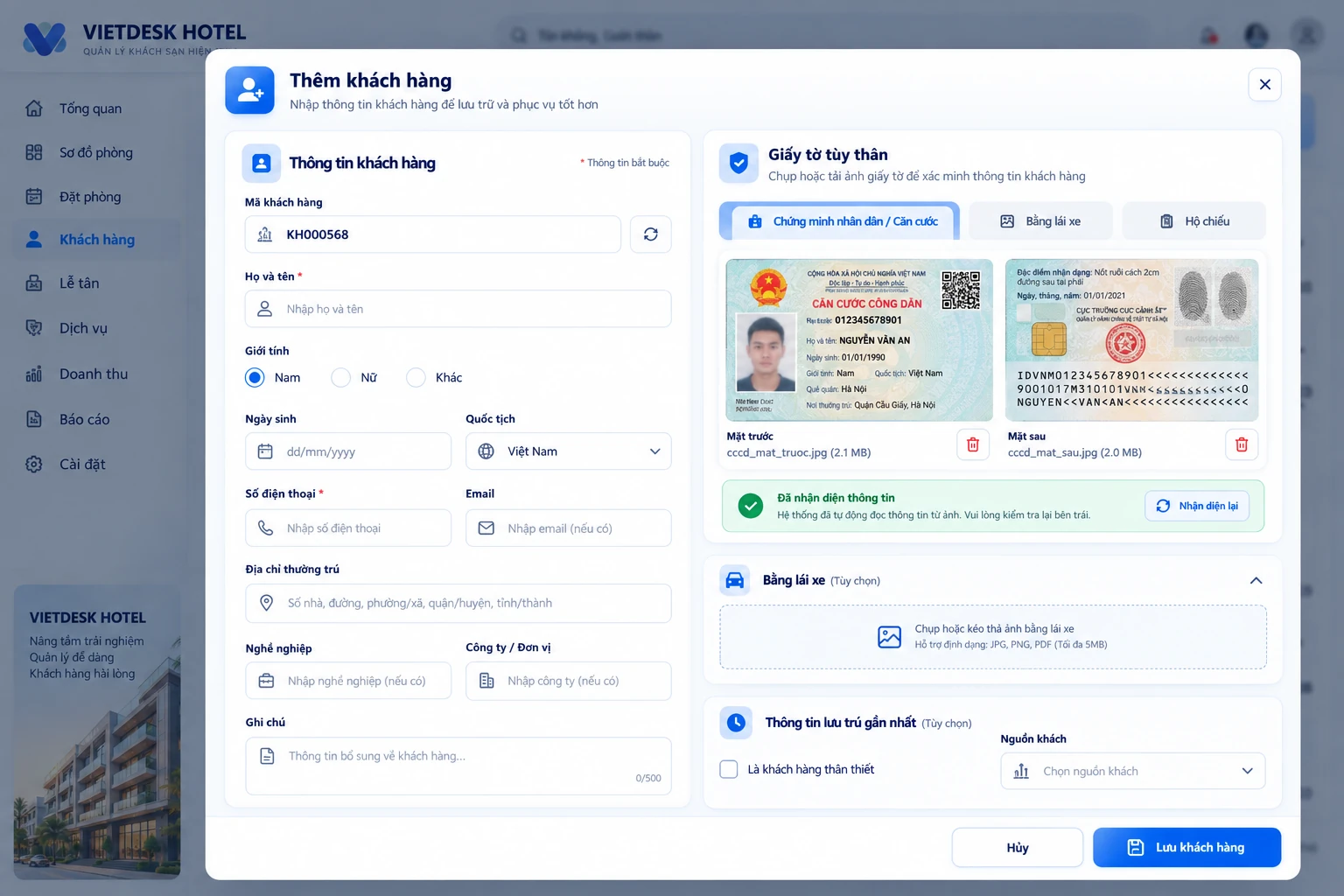Delete the back side ID image cccd_mat_sau.jpg
The image size is (1344, 896).
point(1241,444)
